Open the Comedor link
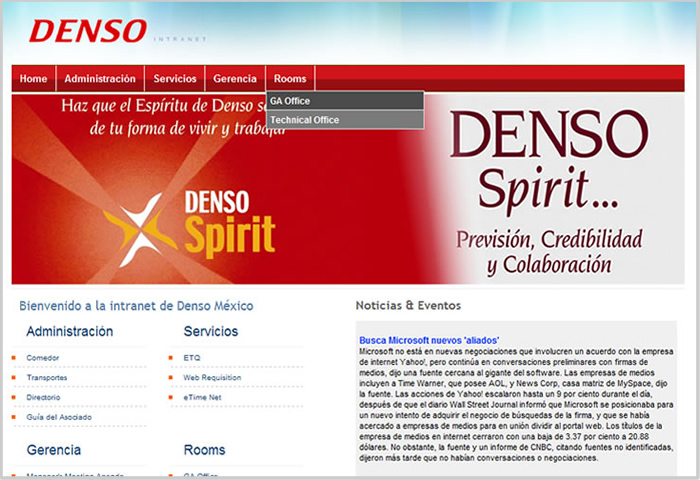The width and height of the screenshot is (700, 480). coord(43,358)
